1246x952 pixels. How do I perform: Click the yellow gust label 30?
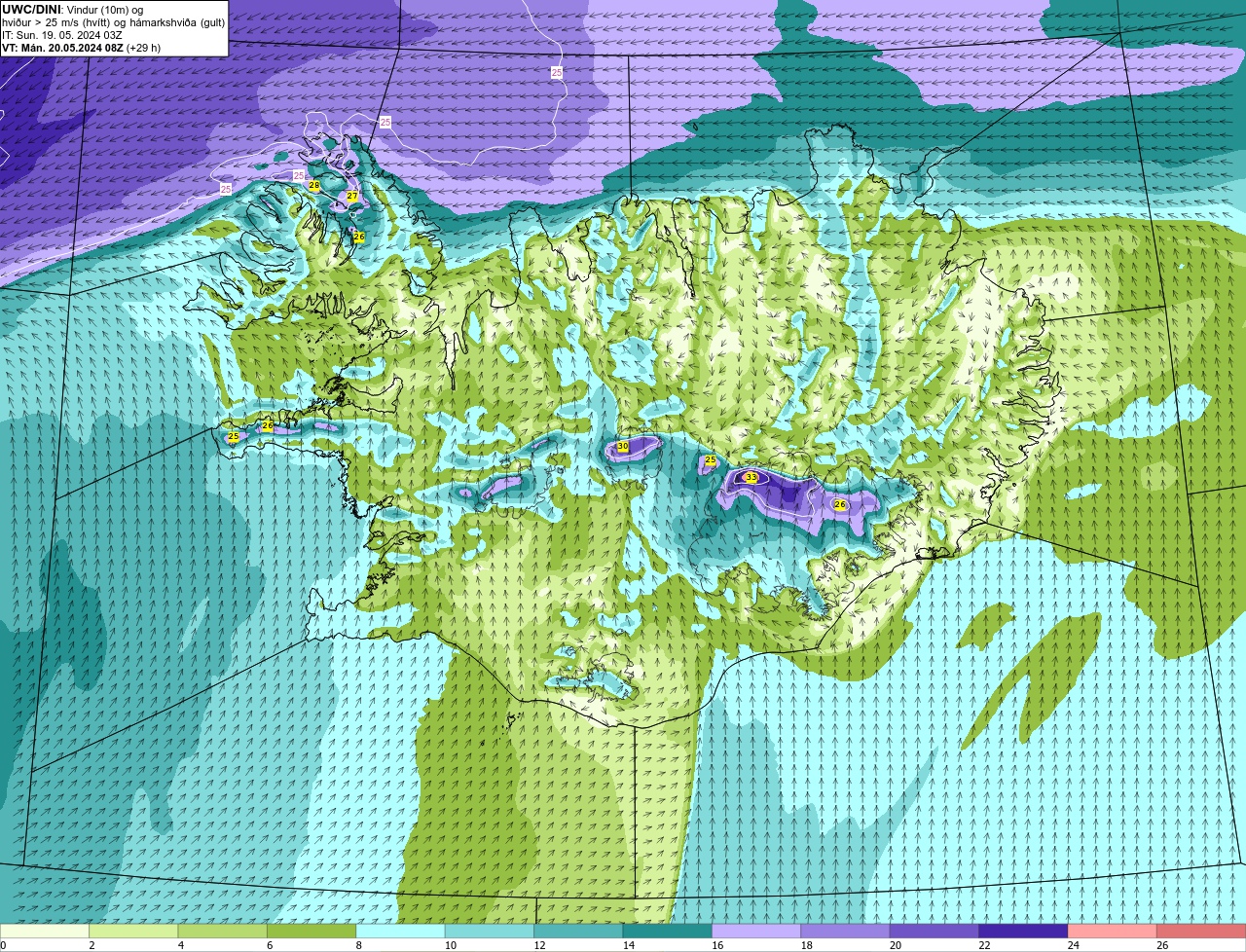[623, 446]
